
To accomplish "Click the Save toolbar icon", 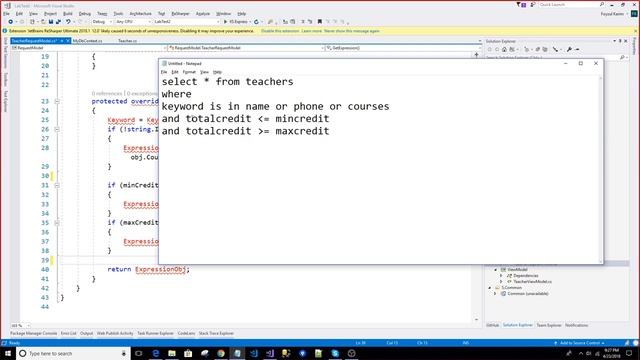I will tap(51, 22).
